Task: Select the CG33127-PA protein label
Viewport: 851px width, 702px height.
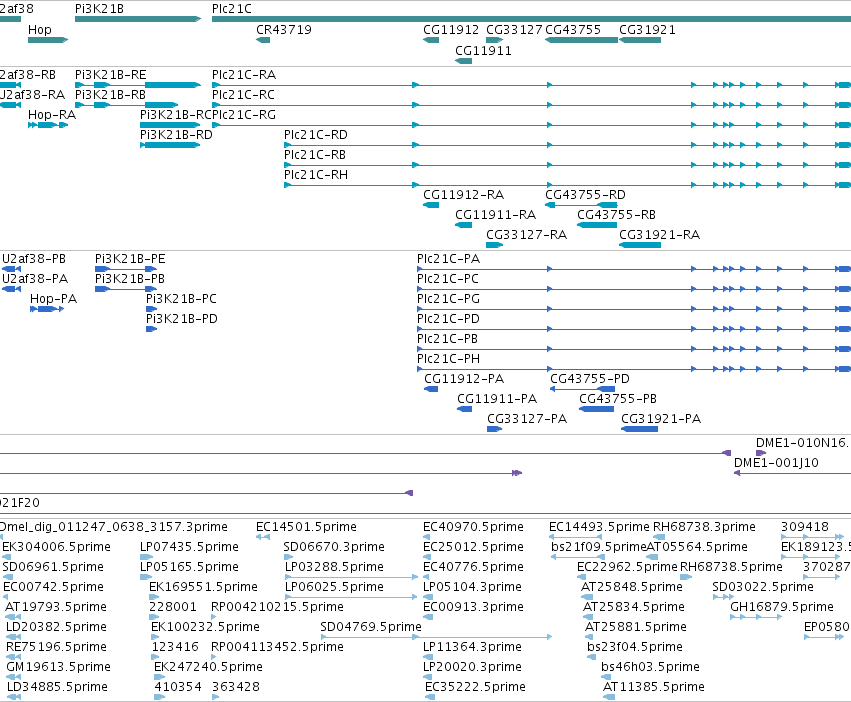Action: click(x=527, y=419)
